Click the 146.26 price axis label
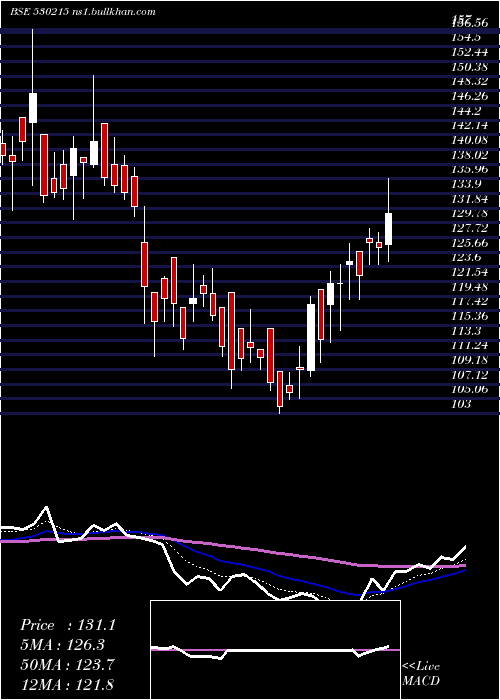500x700 pixels. coord(469,96)
